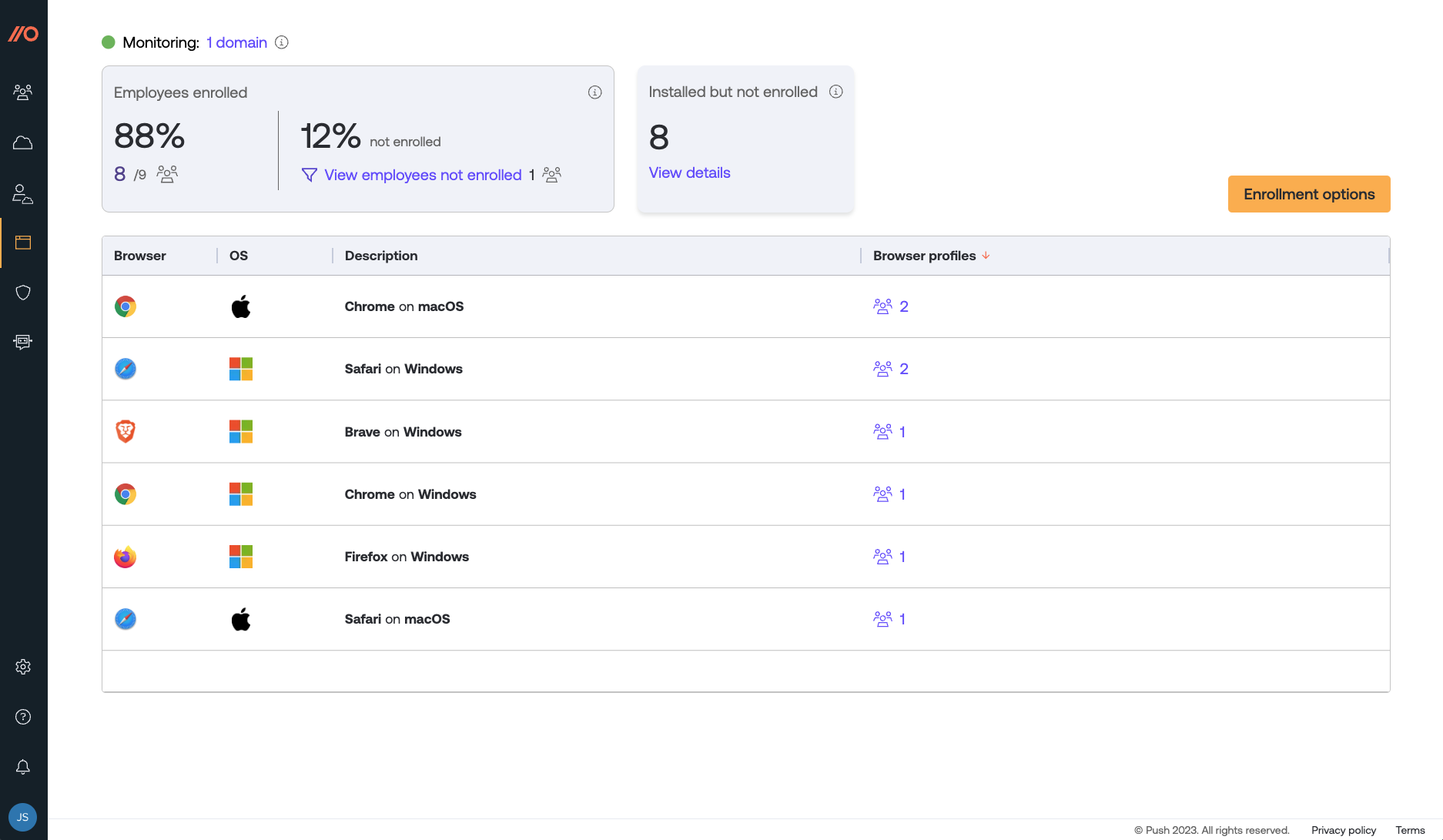Click the info icon on Installed but not enrolled
Image resolution: width=1443 pixels, height=840 pixels.
(x=836, y=91)
